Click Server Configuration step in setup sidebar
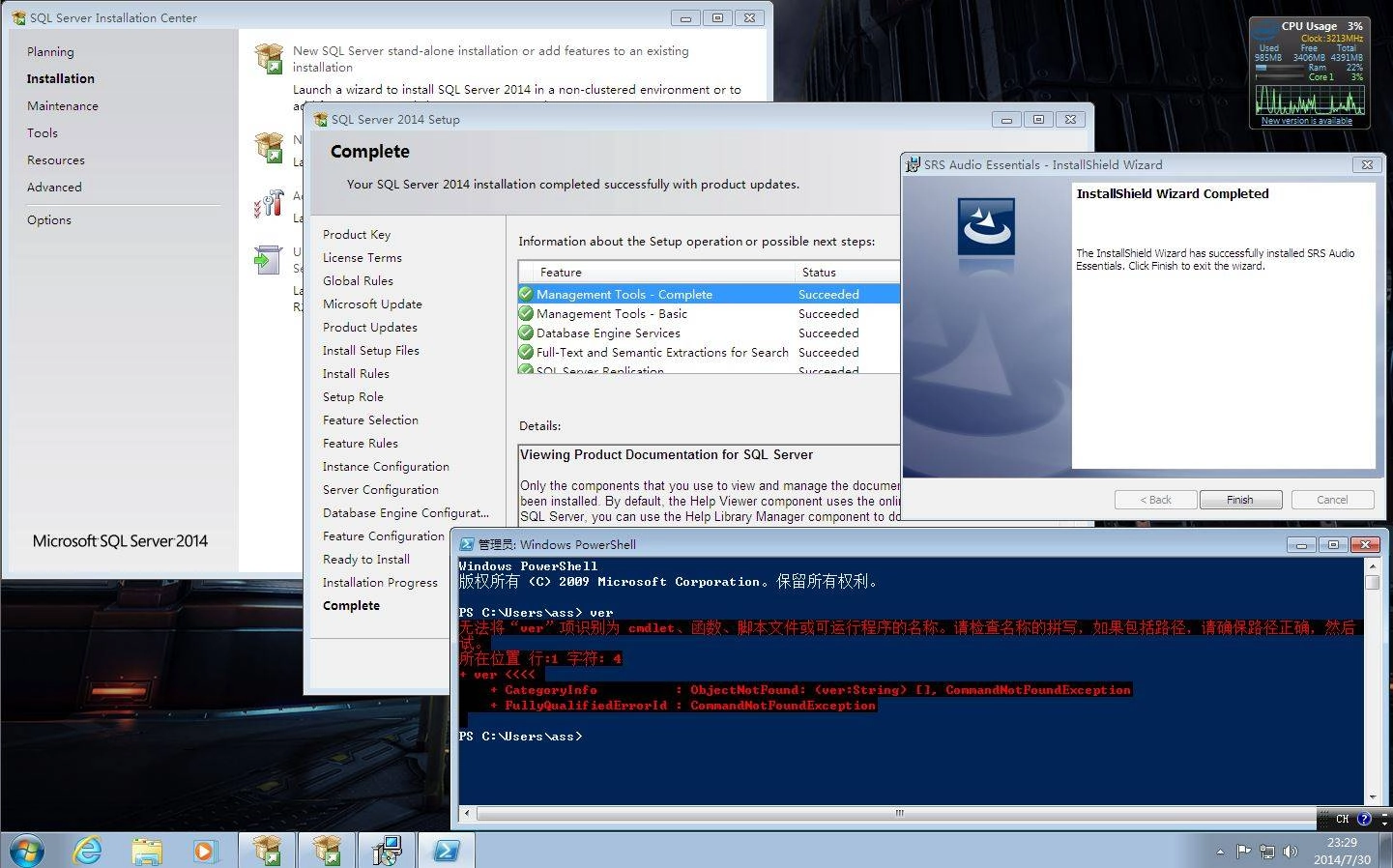Screen dimensions: 1393x868 pos(381,490)
